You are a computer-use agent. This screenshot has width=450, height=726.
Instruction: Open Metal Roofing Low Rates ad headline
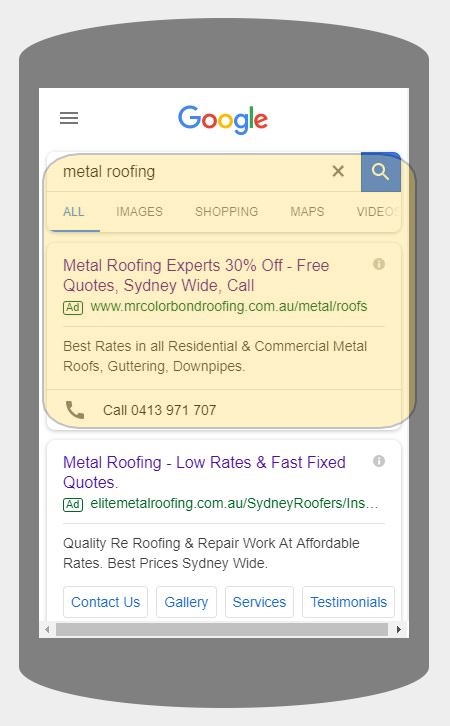204,472
